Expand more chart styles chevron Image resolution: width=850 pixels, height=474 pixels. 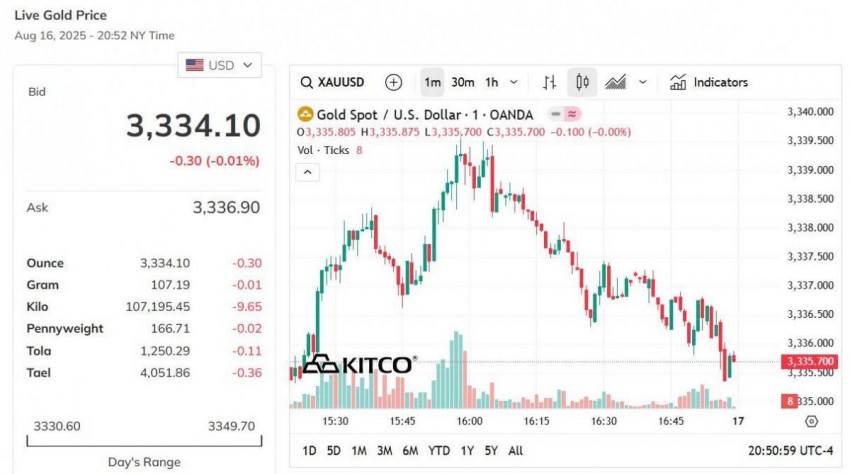point(643,82)
